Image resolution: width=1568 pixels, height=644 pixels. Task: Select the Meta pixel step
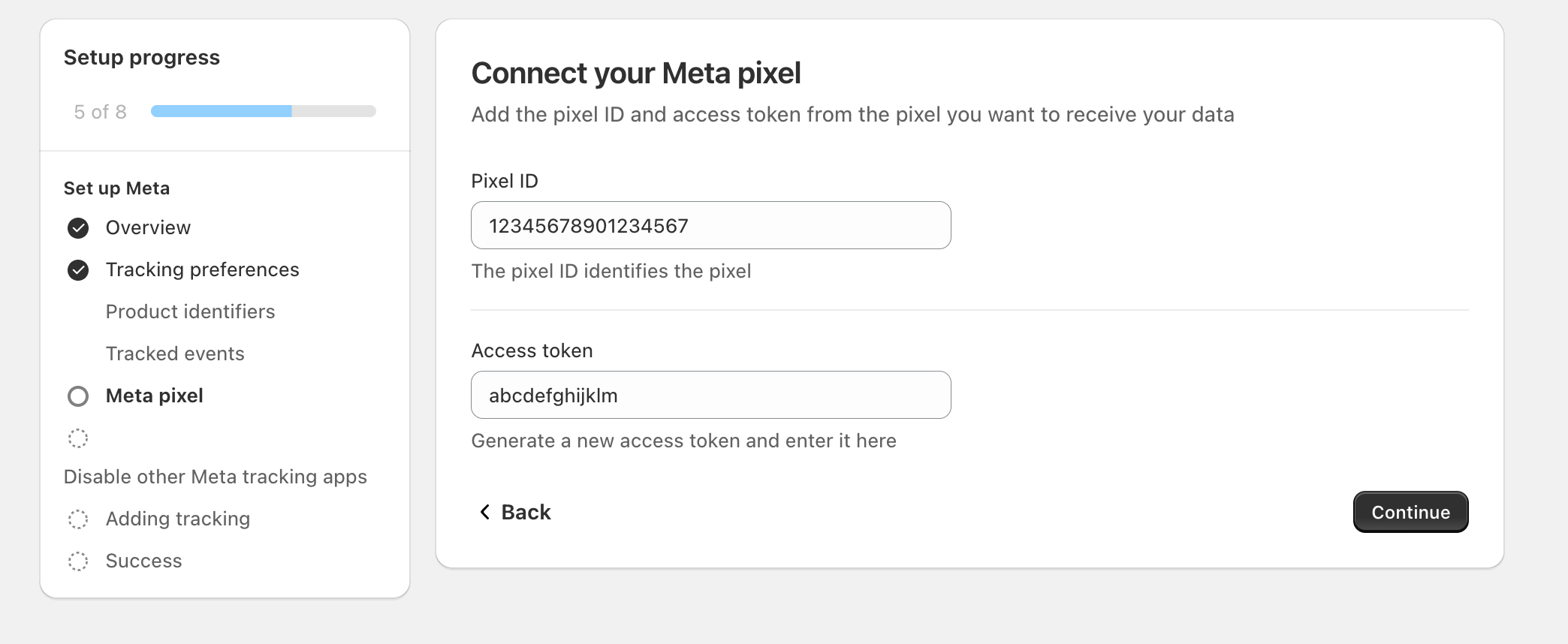(154, 396)
